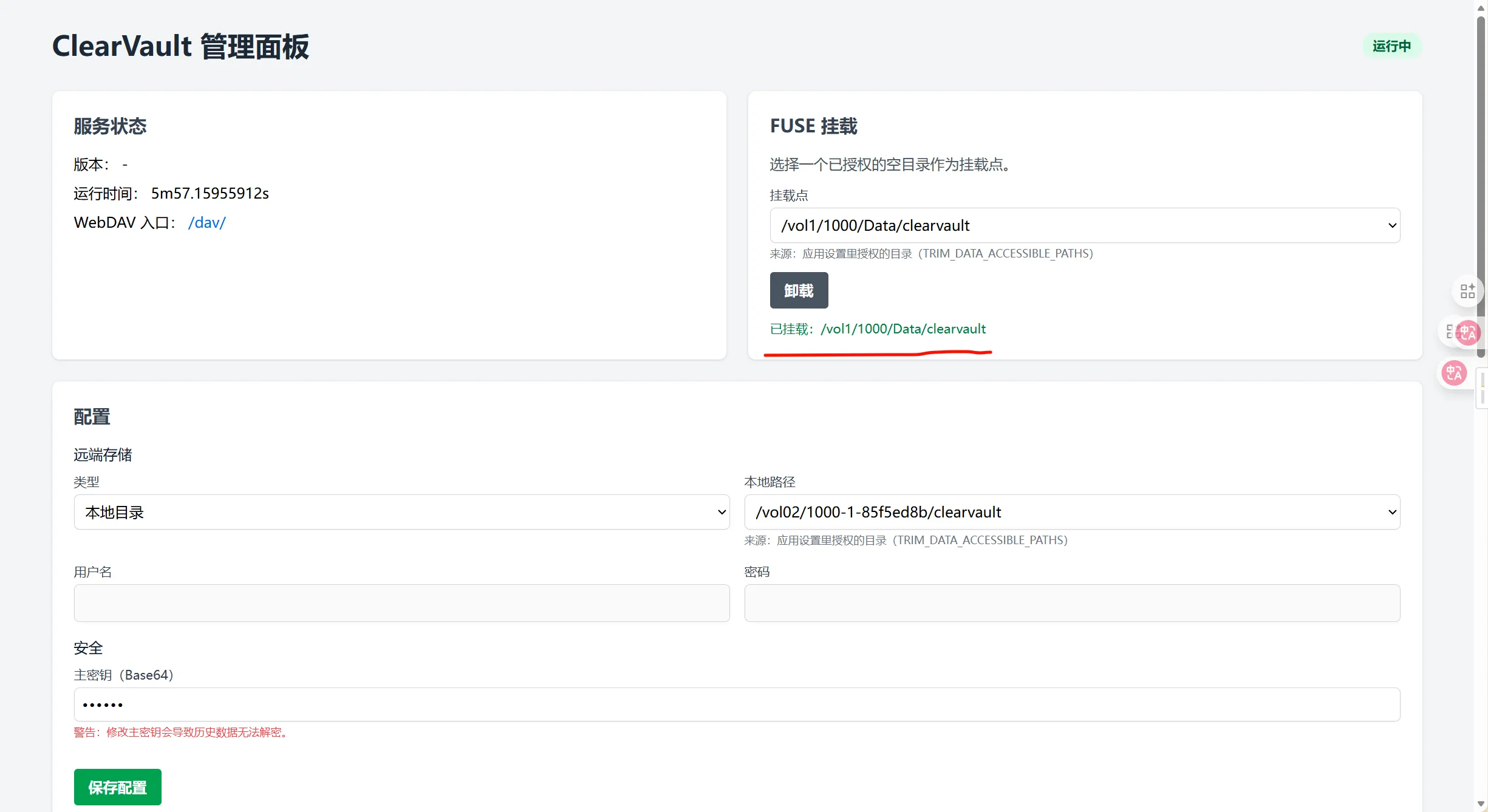Viewport: 1488px width, 812px height.
Task: Focus the 主密钥 Base64 master key field
Action: 737,705
